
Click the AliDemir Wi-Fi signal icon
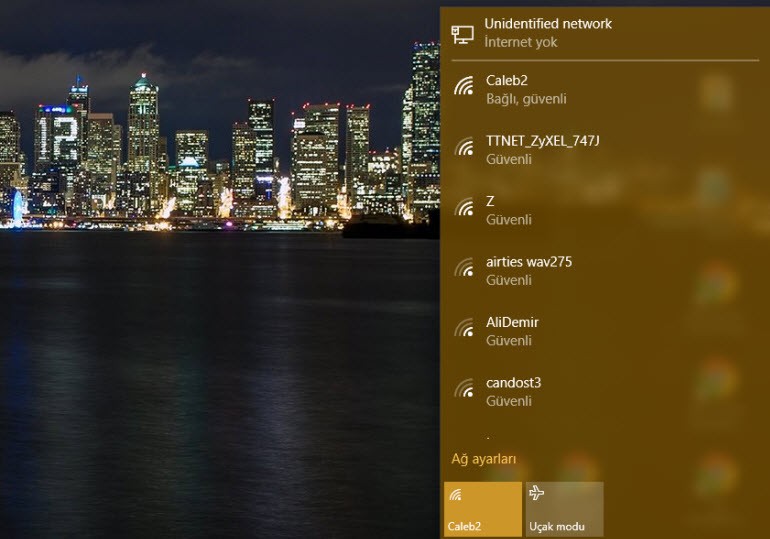[x=463, y=329]
